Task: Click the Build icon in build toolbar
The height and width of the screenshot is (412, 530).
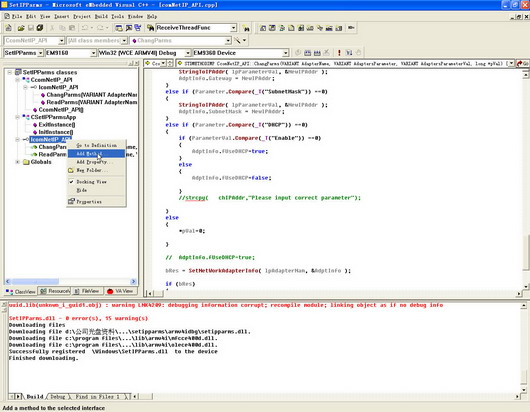Action: click(317, 53)
